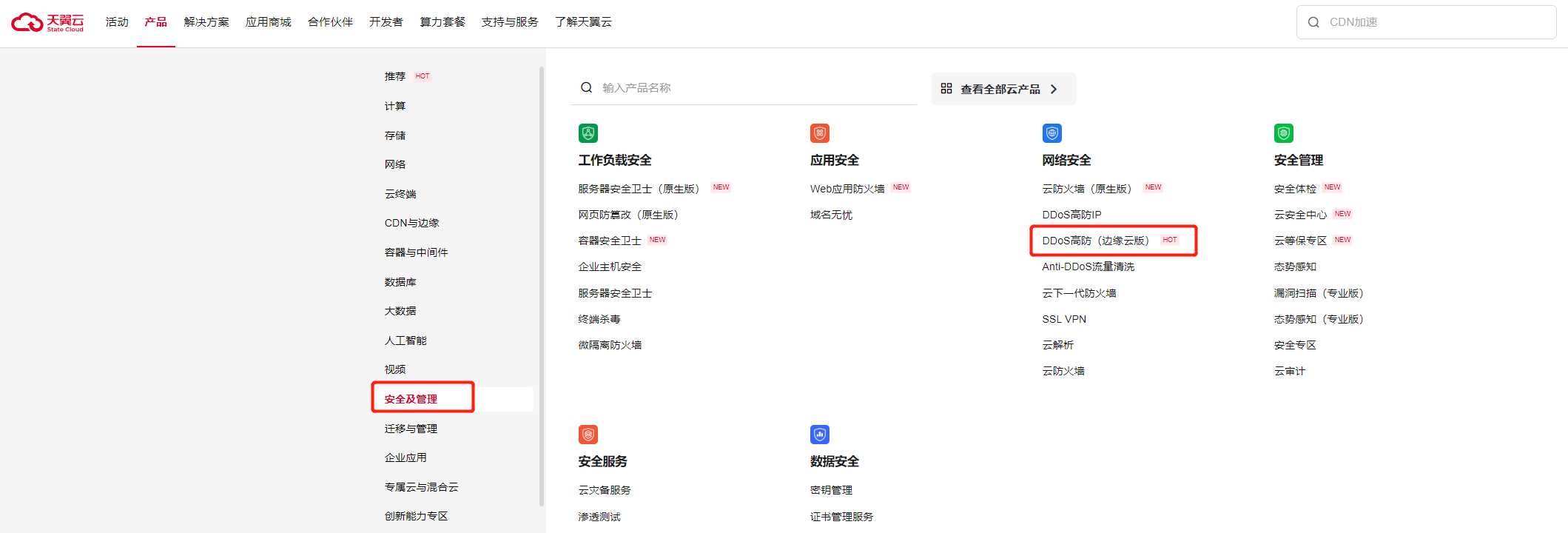The image size is (1568, 533).
Task: Open 查看全部云产品 button
Action: (x=1003, y=89)
